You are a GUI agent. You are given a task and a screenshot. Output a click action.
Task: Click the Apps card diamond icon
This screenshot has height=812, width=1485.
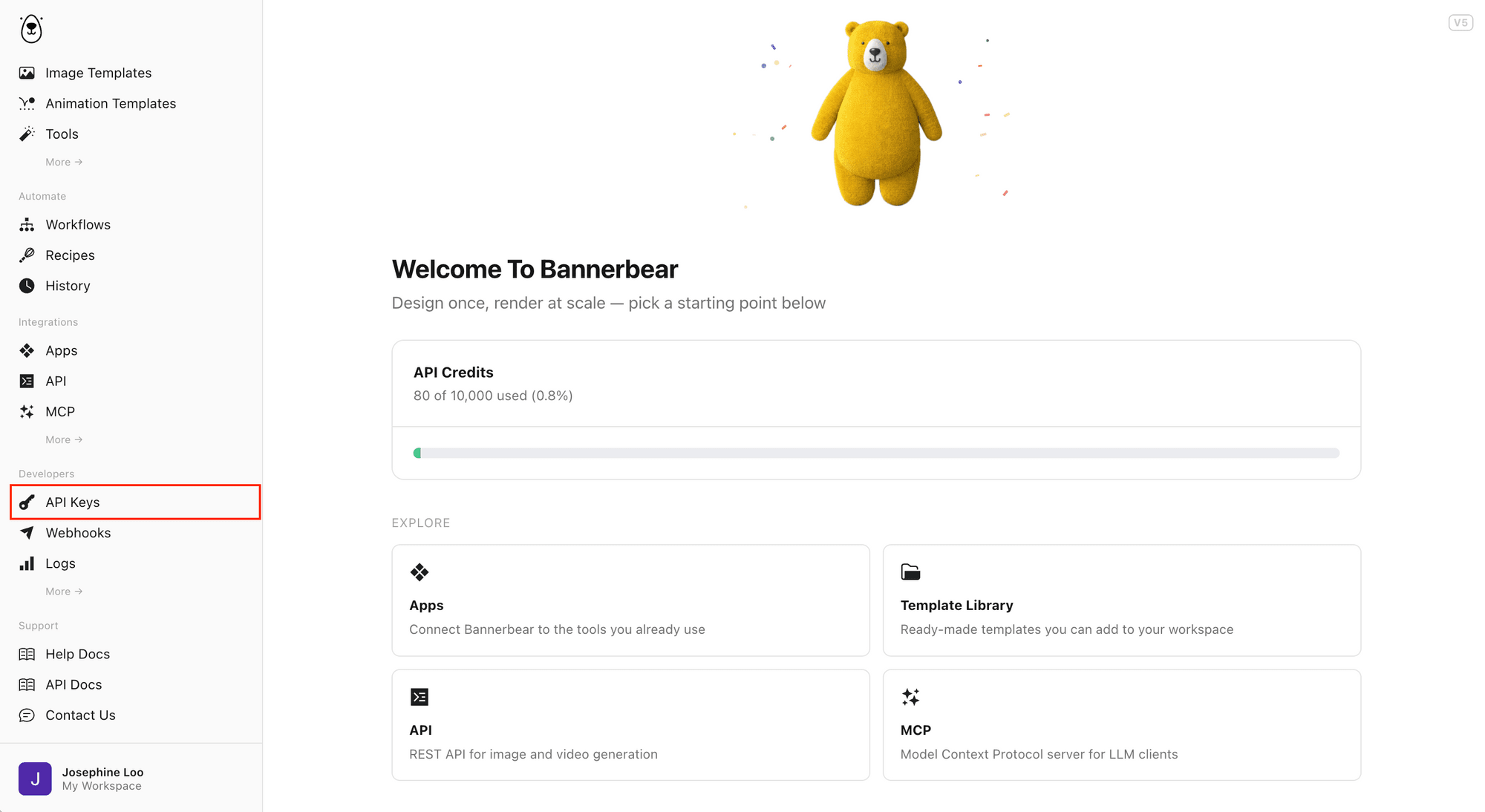420,572
